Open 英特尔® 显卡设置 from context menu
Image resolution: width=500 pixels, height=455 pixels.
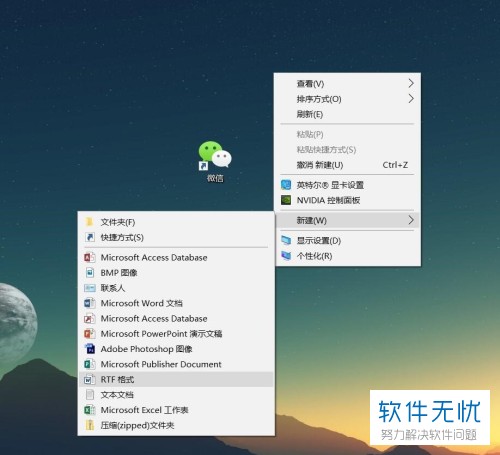(347, 185)
